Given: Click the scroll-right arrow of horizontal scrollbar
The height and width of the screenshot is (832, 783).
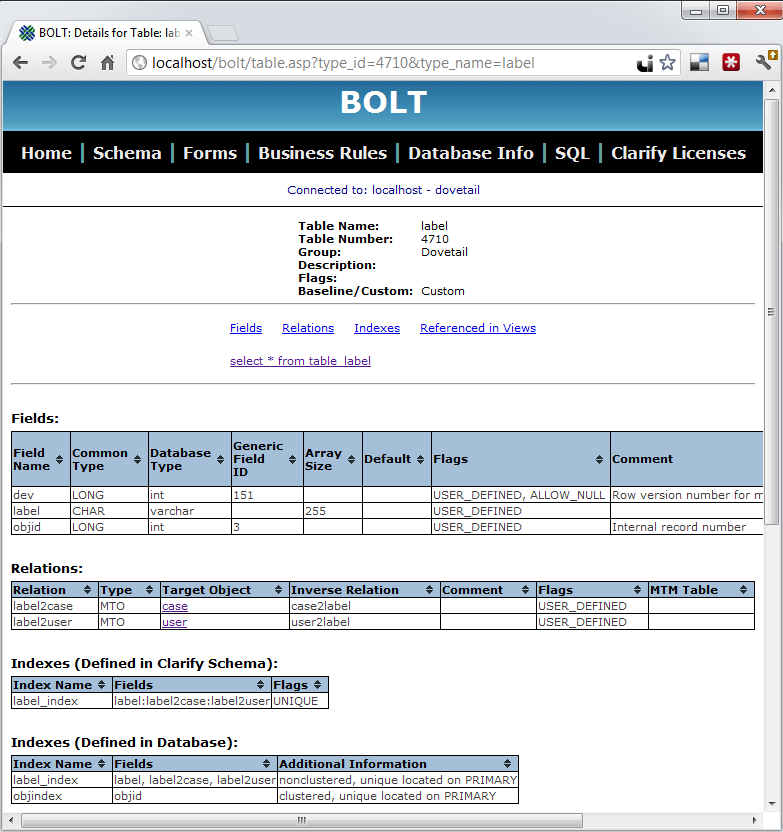Looking at the screenshot, I should [x=754, y=820].
